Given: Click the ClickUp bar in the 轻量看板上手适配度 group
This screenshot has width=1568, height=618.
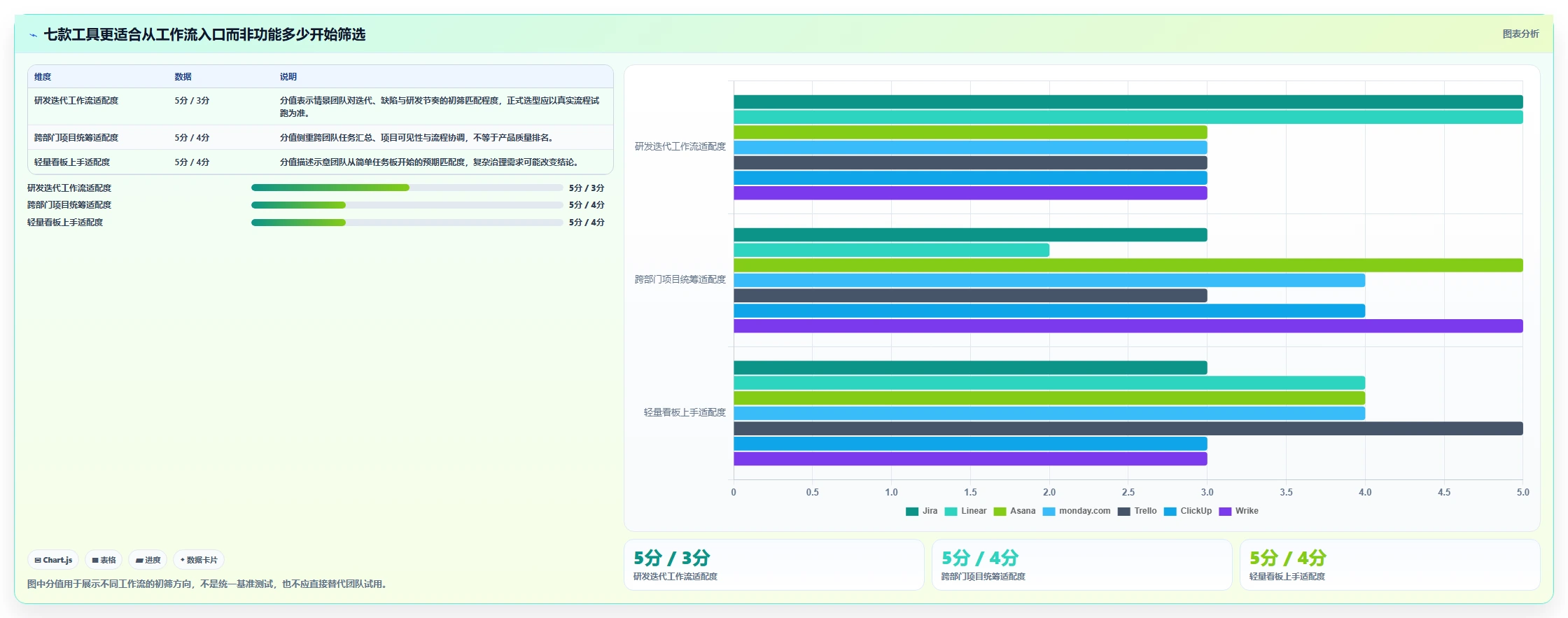Looking at the screenshot, I should coord(970,444).
